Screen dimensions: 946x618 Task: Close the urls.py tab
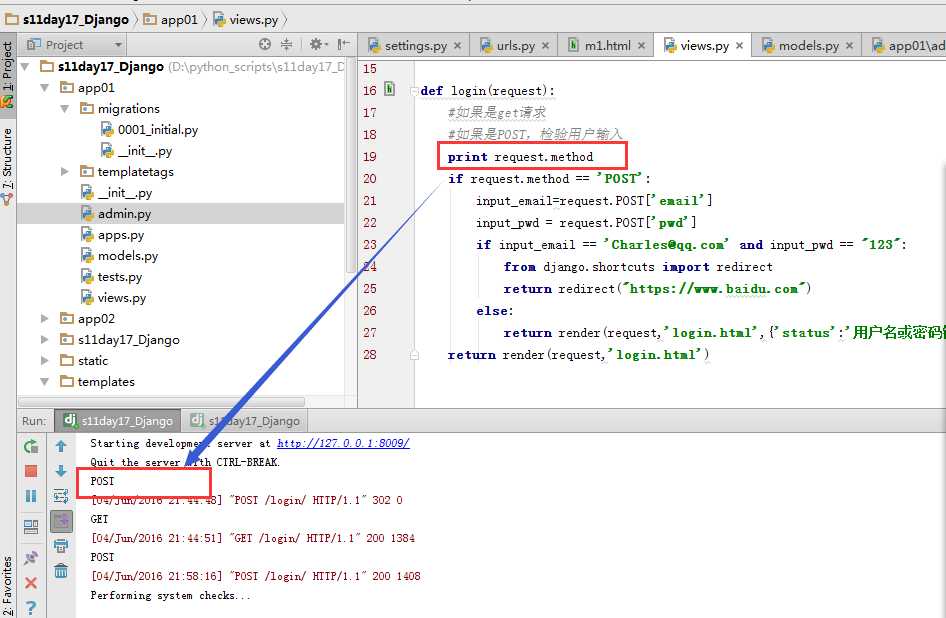(545, 46)
